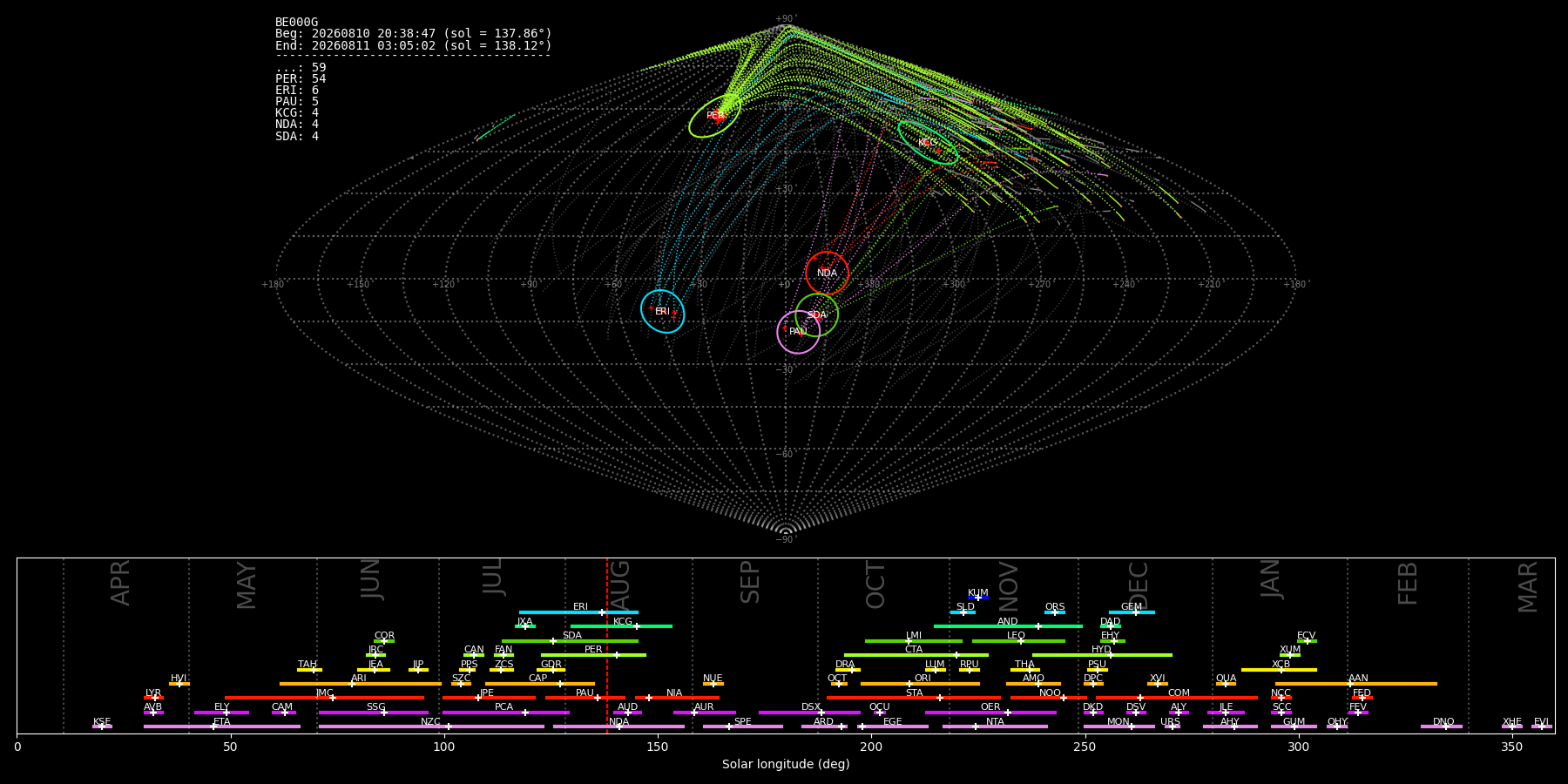1568x784 pixels.
Task: Click the HYD yellow-green shower bar
Action: click(x=1102, y=655)
